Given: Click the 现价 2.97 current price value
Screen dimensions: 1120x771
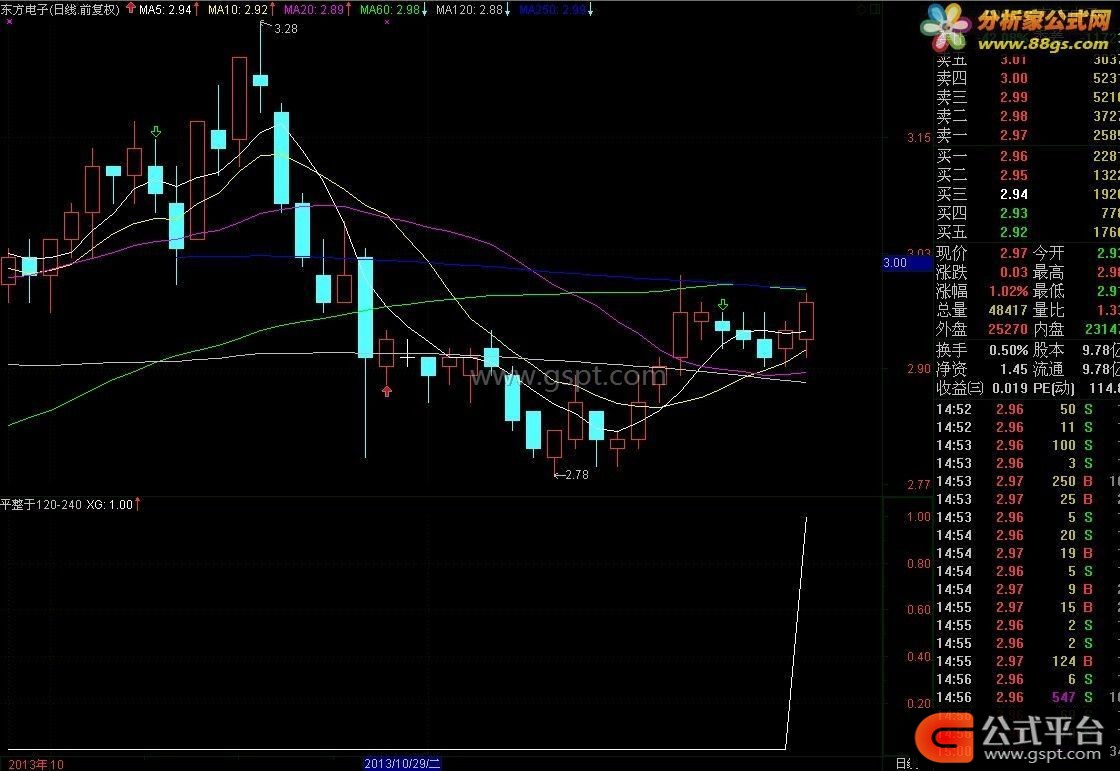Looking at the screenshot, I should click(x=1014, y=253).
